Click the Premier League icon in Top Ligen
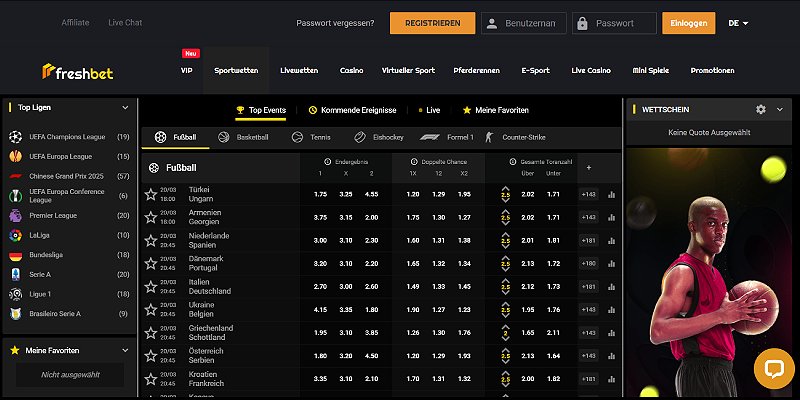Image resolution: width=800 pixels, height=400 pixels. point(15,215)
